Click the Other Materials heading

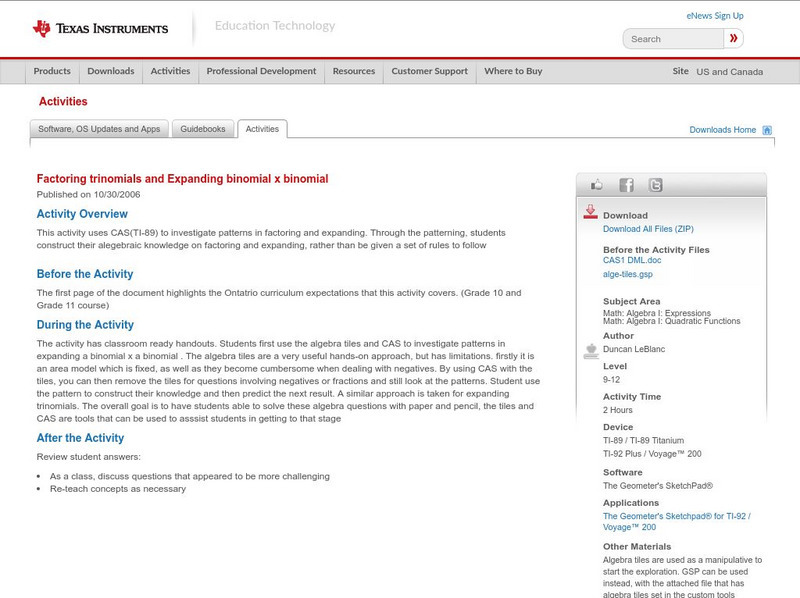637,546
